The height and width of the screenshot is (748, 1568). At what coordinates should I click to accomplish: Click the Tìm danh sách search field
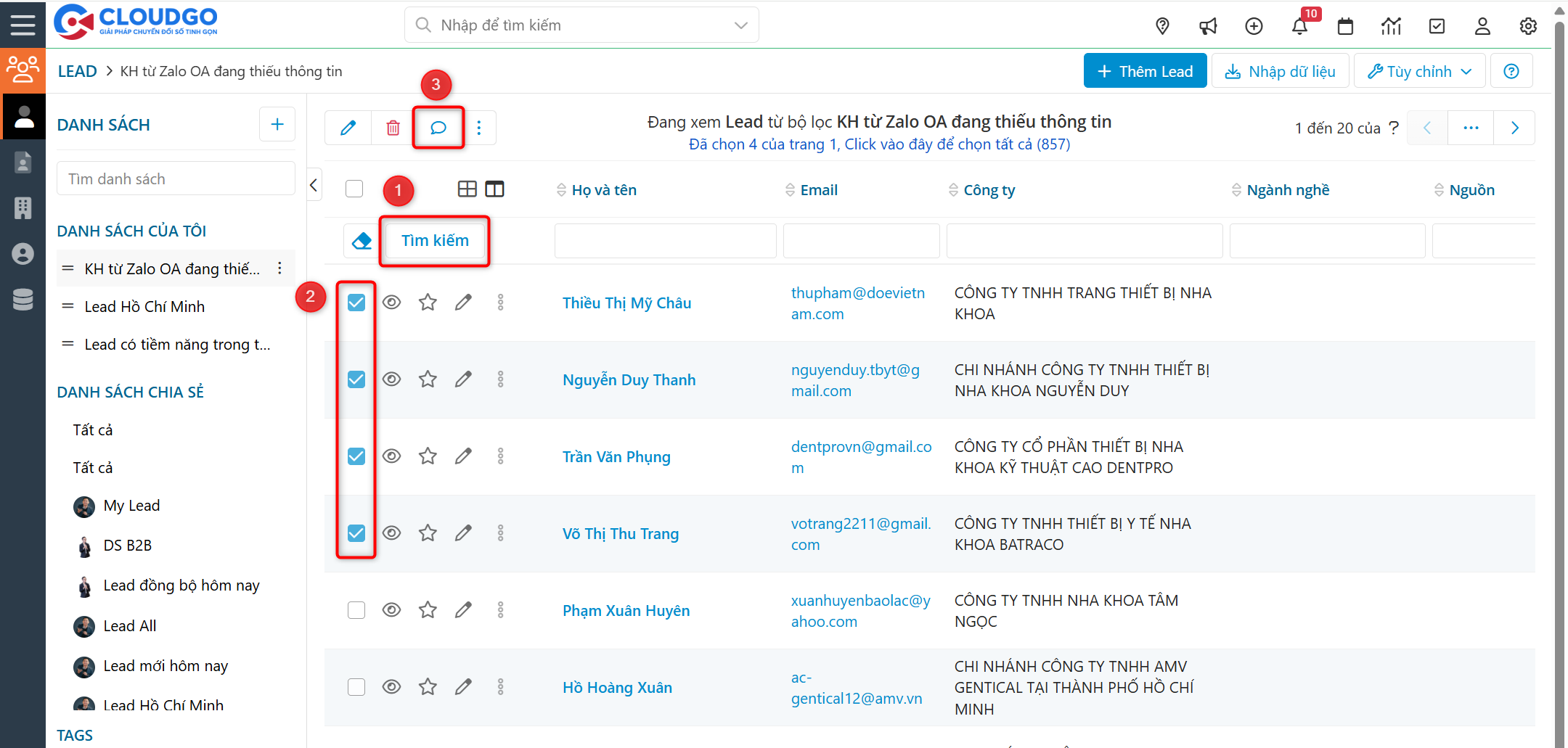point(176,179)
